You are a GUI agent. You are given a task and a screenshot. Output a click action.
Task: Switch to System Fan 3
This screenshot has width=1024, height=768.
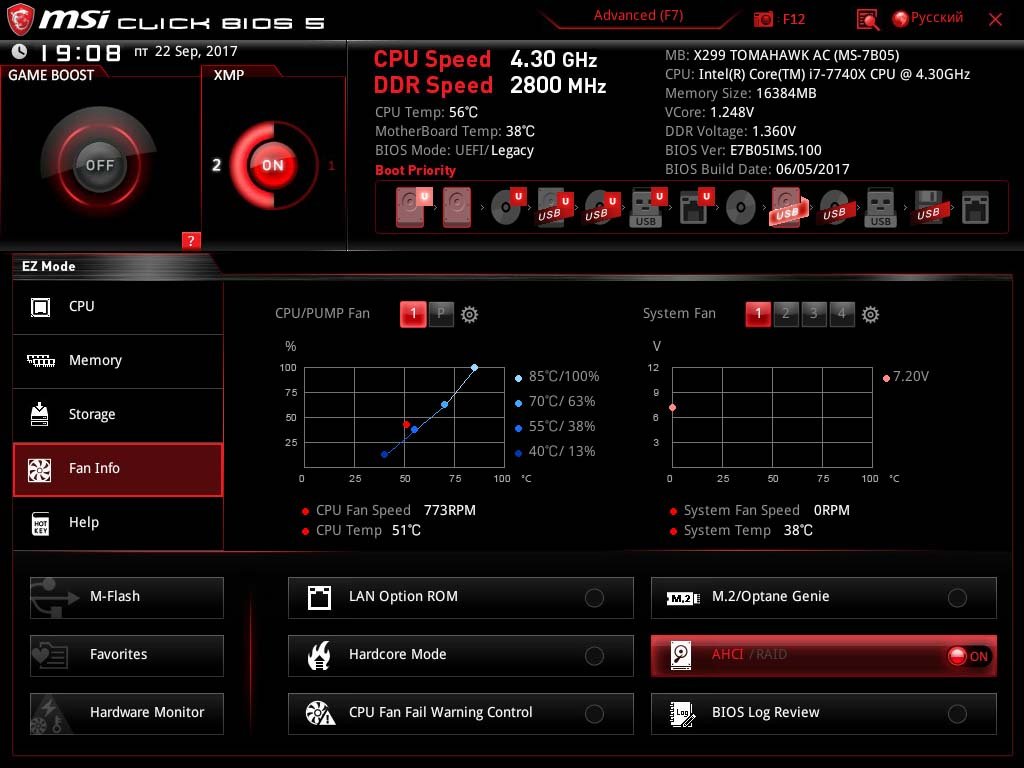[814, 314]
